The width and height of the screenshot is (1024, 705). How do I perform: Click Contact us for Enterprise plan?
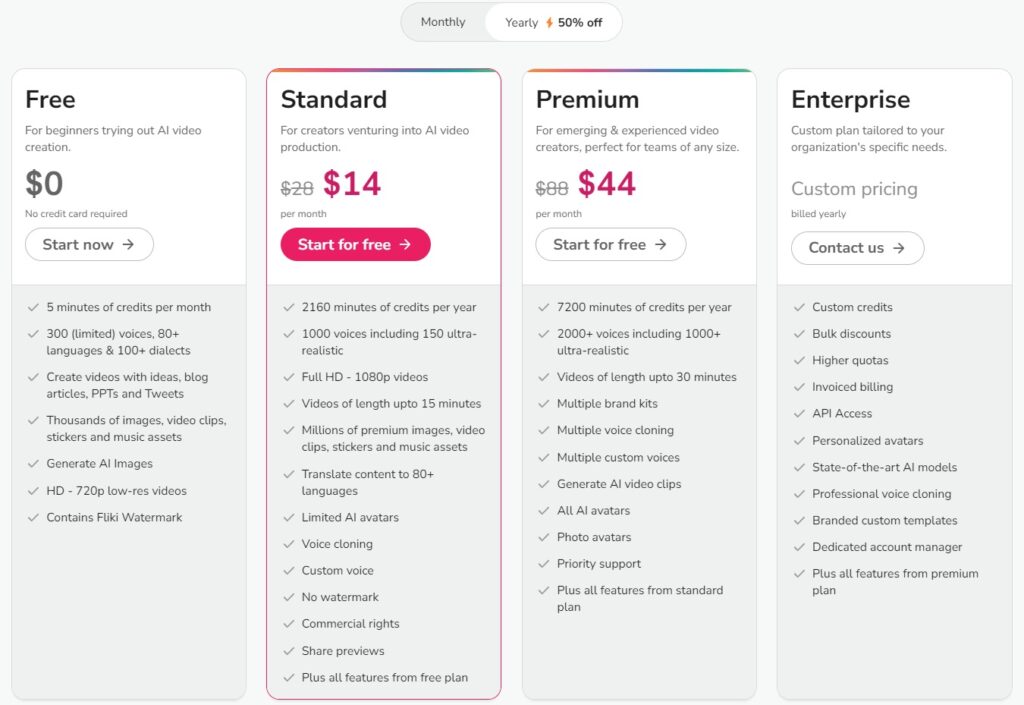tap(857, 248)
